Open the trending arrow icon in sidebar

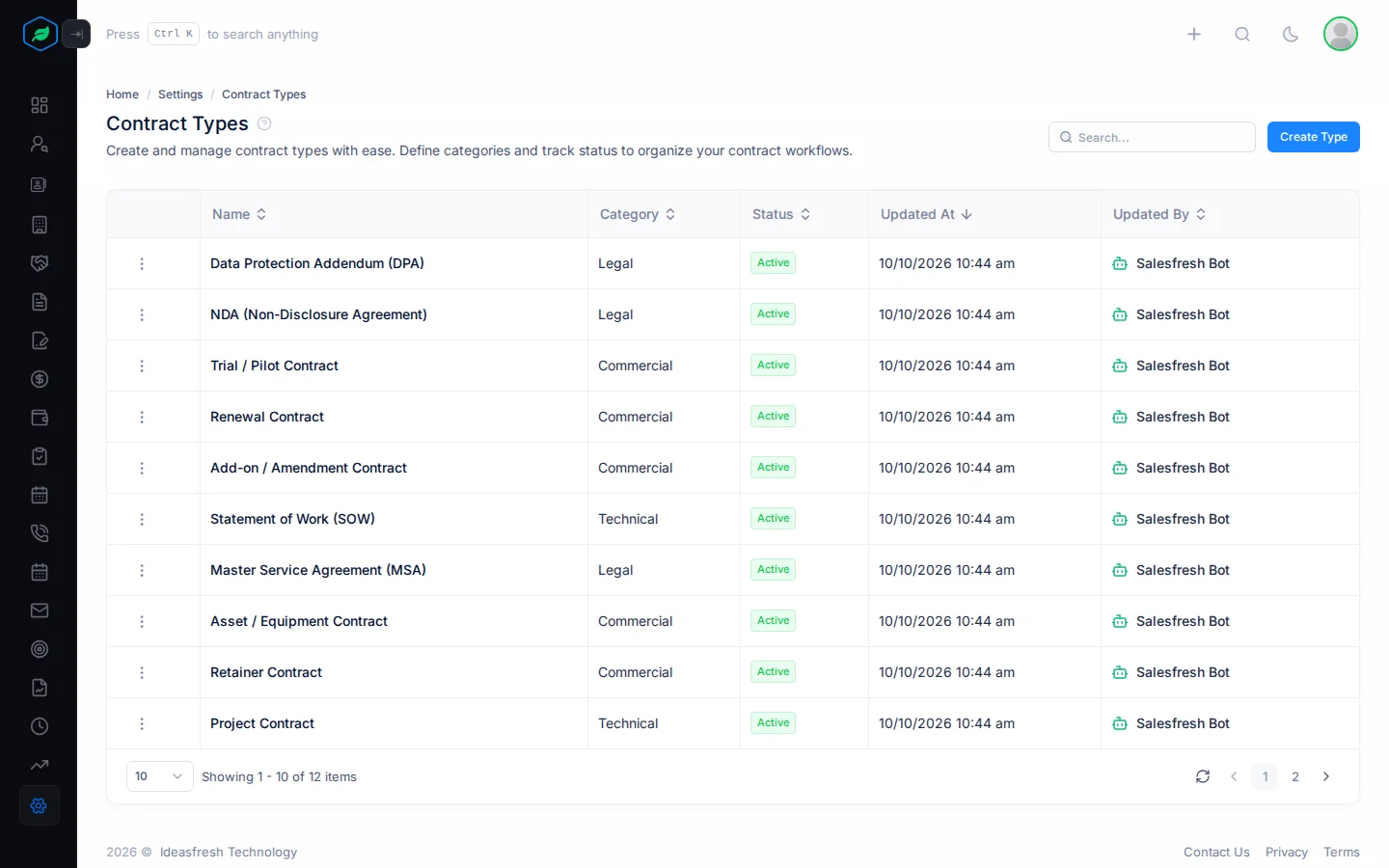40,765
